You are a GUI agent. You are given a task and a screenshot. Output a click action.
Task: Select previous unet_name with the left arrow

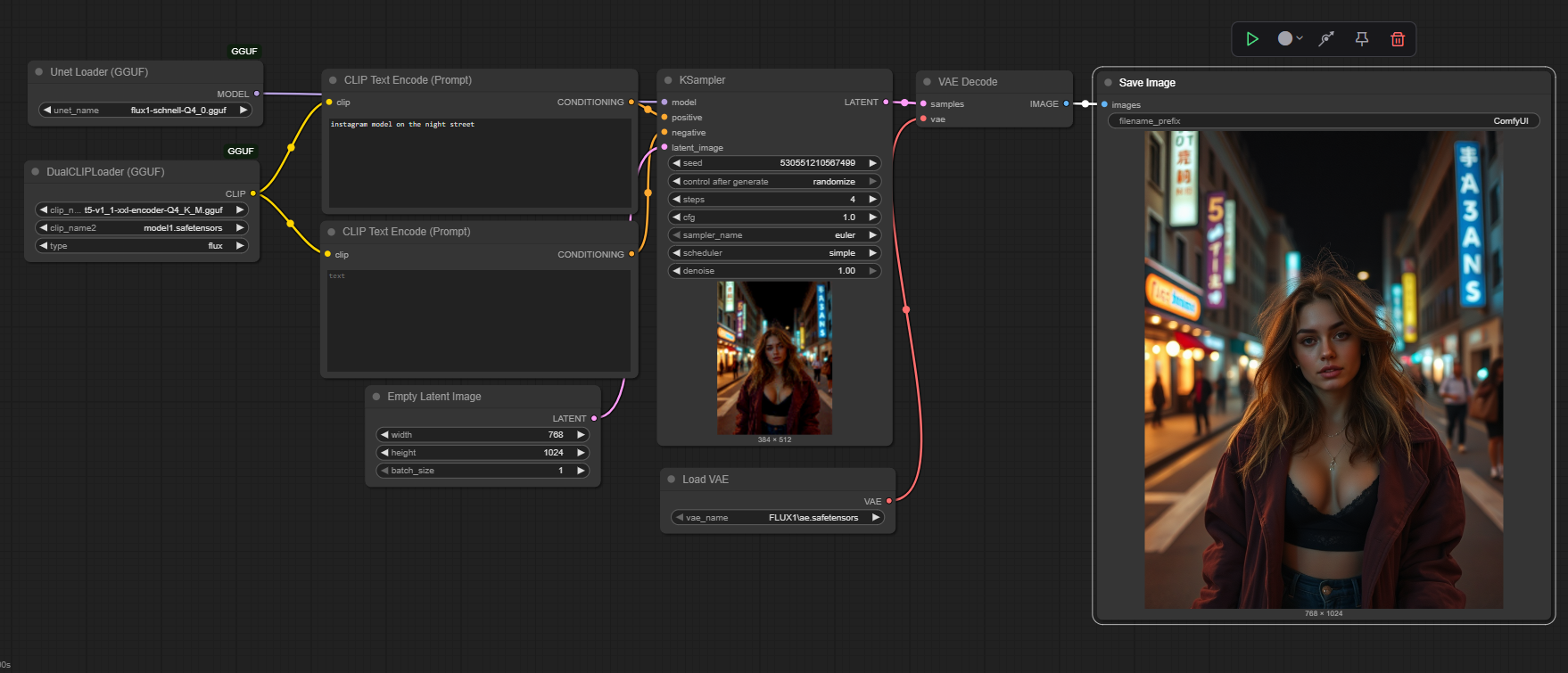pyautogui.click(x=46, y=111)
